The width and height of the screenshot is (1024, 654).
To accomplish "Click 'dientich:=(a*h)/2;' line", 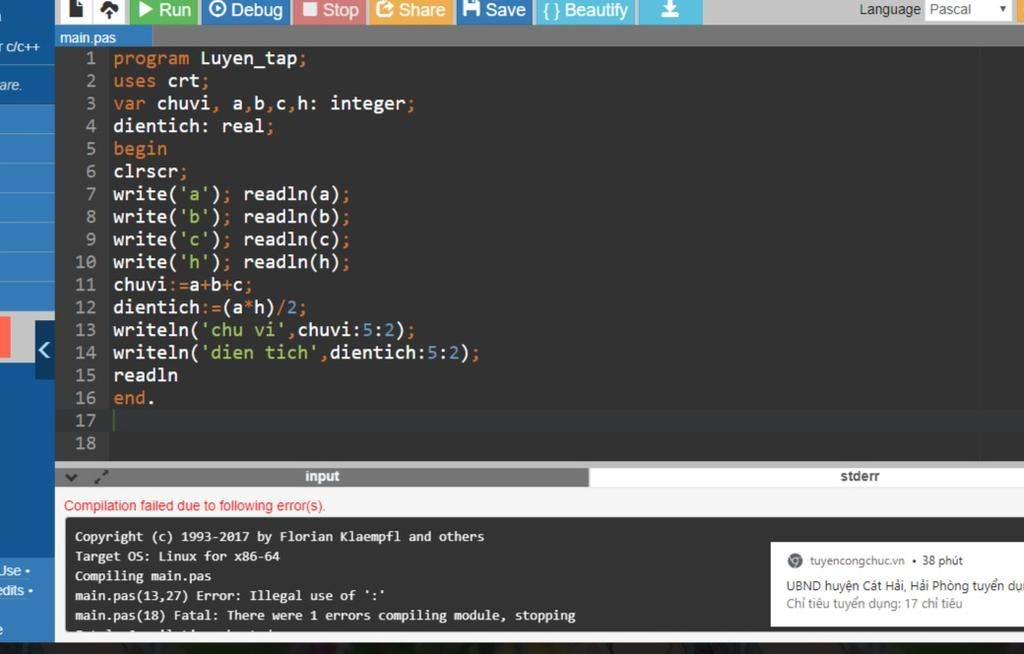I will (x=209, y=307).
